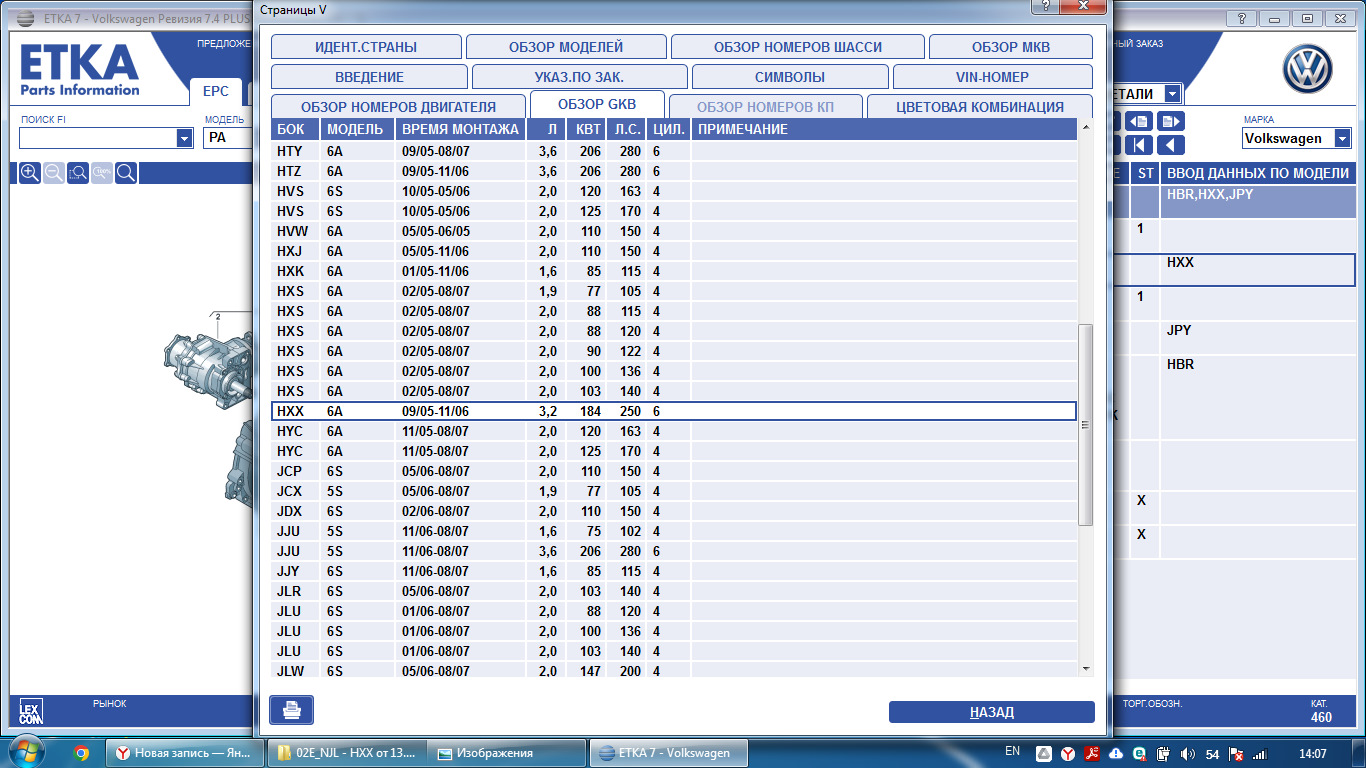Click the 14:07 clock in the taskbar
The height and width of the screenshot is (768, 1366).
(1311, 753)
